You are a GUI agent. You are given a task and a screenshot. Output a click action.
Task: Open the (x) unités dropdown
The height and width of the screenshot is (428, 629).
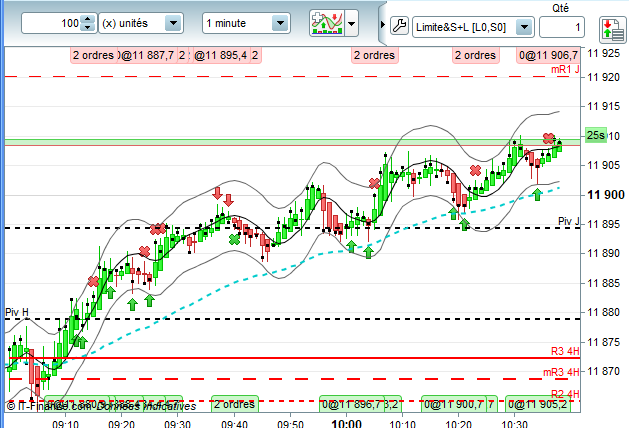point(173,23)
